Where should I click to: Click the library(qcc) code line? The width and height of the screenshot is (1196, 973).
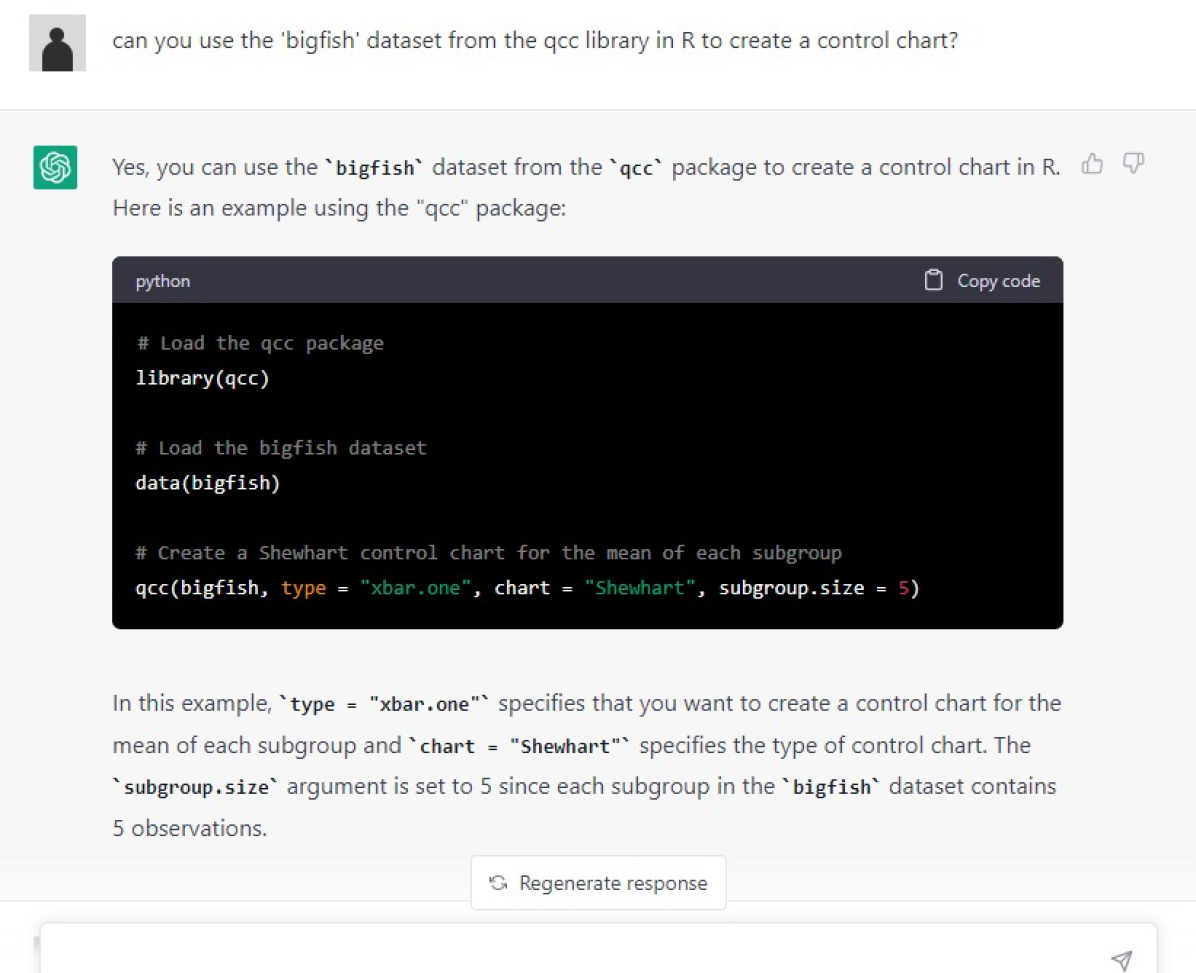click(202, 379)
